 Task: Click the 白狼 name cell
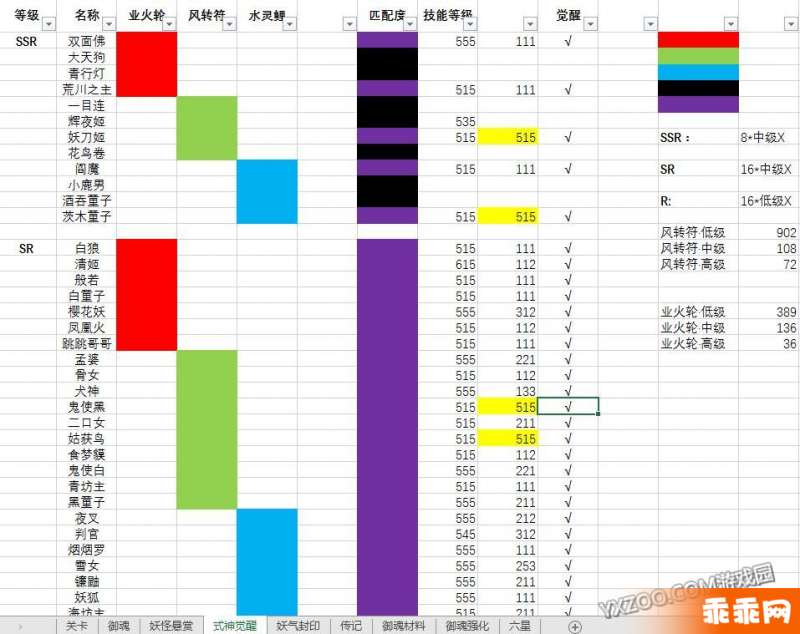click(x=87, y=249)
